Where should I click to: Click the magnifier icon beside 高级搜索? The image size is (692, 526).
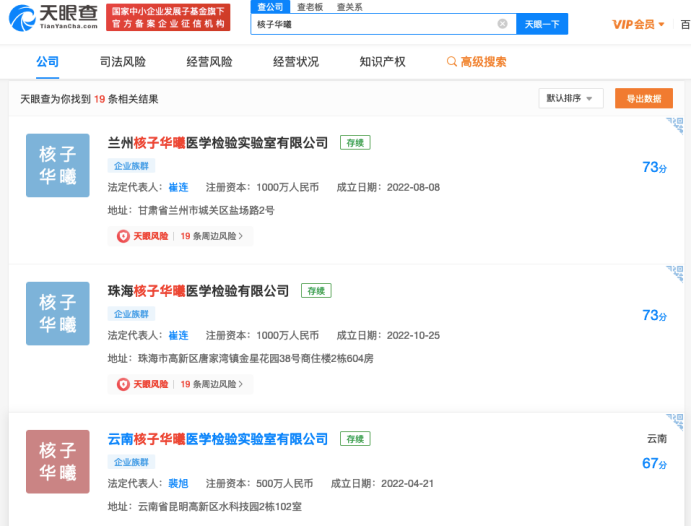click(x=452, y=62)
